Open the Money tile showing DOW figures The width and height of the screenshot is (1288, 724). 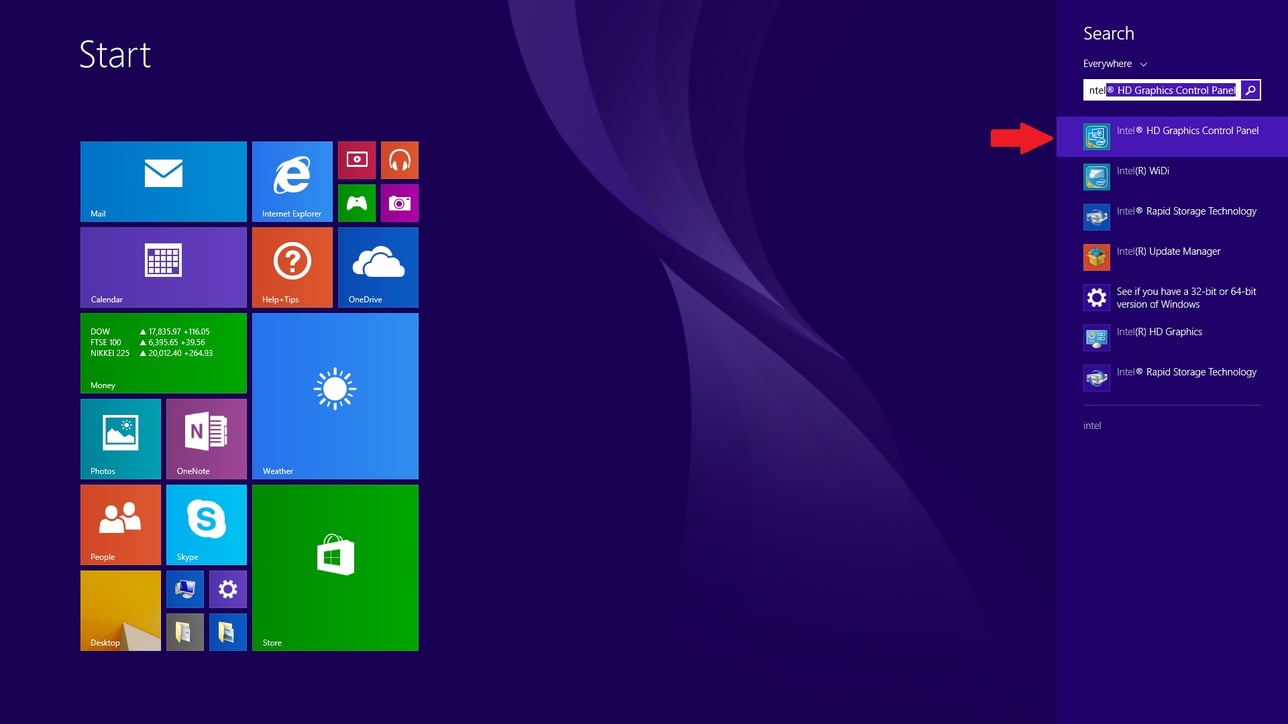(x=163, y=353)
